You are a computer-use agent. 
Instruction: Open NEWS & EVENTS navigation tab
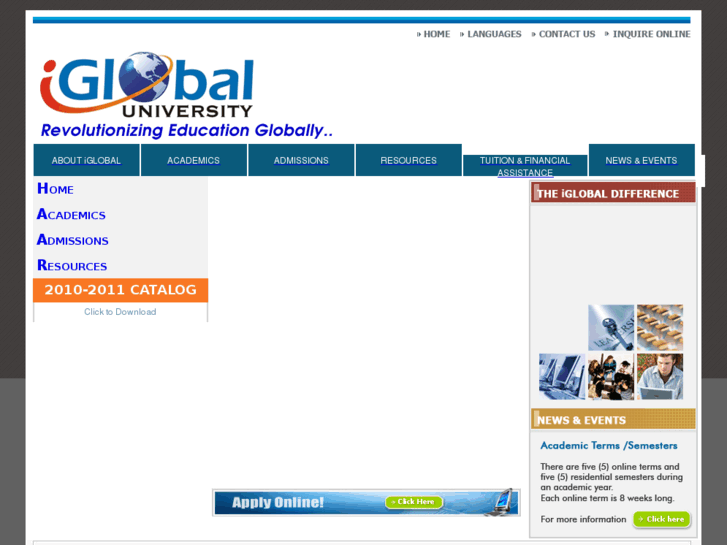click(641, 160)
